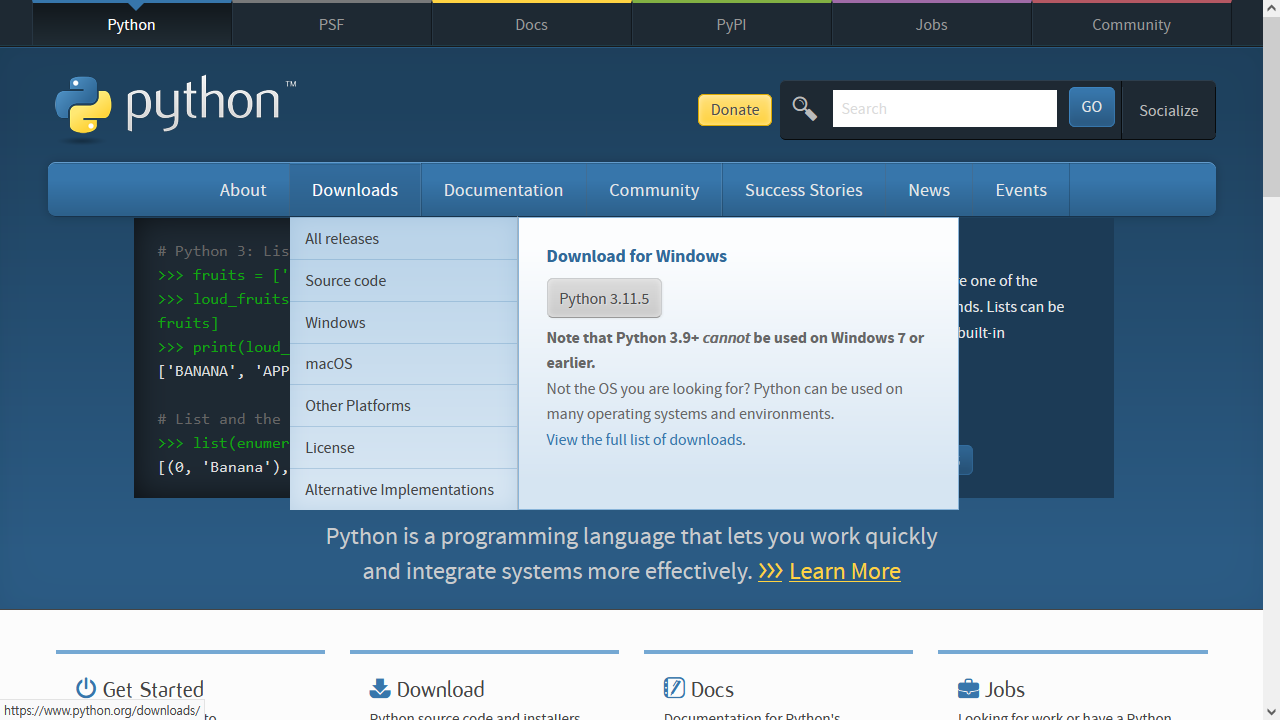This screenshot has height=720, width=1280.
Task: Click the download arrow icon beside Download
Action: (x=380, y=688)
